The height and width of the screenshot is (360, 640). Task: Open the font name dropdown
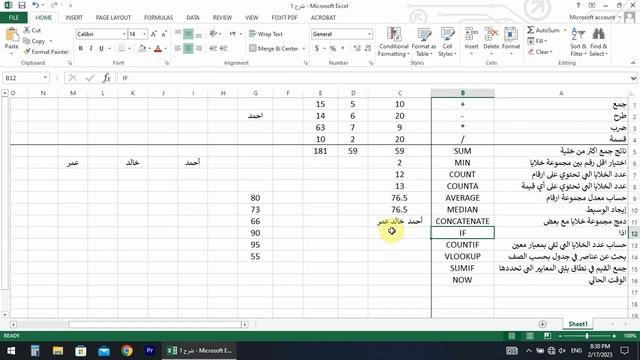point(124,34)
